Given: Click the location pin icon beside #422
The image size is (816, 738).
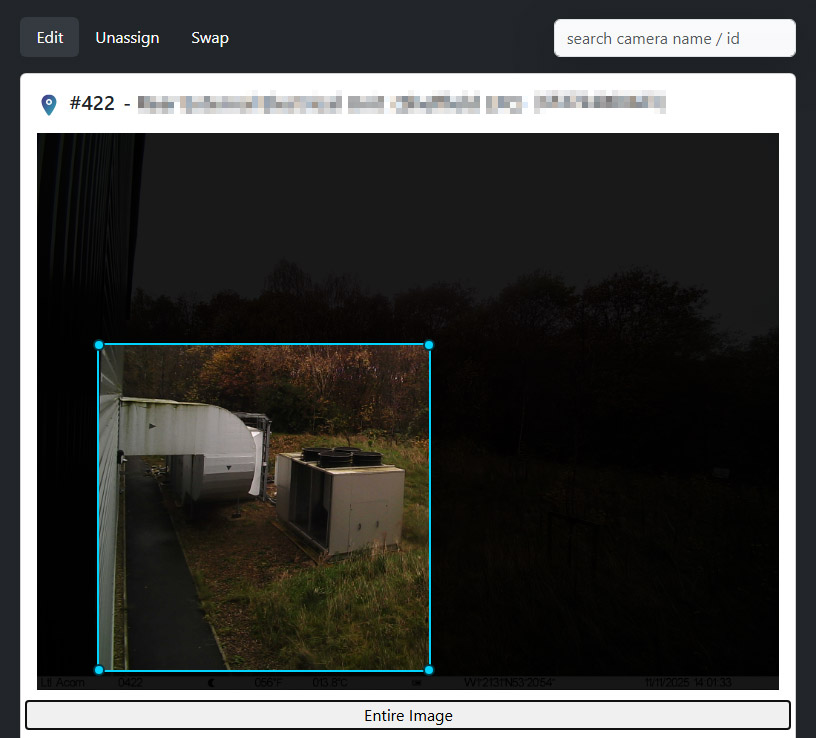Looking at the screenshot, I should pos(48,104).
